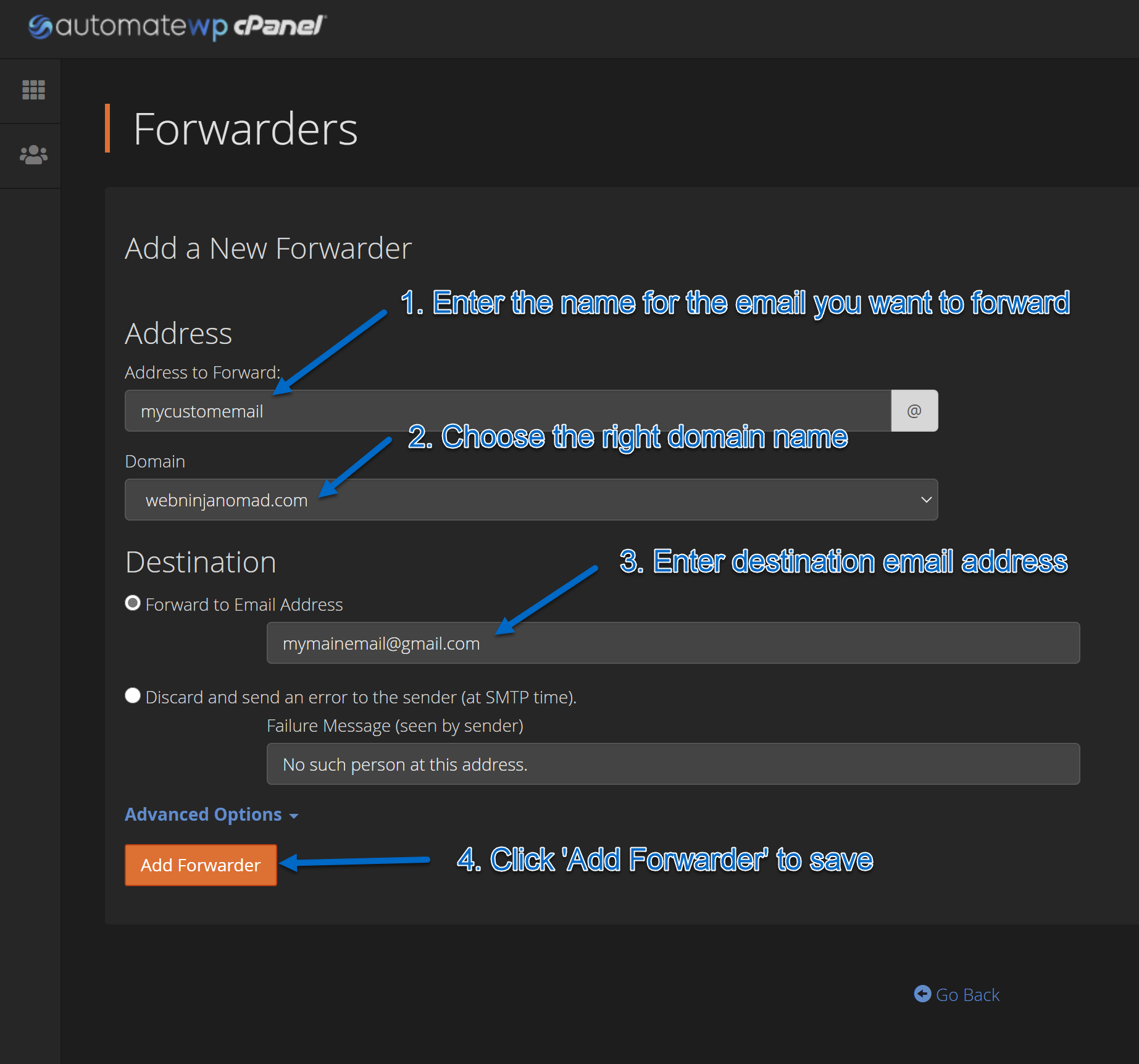
Task: Click the destination email address field
Action: 673,643
